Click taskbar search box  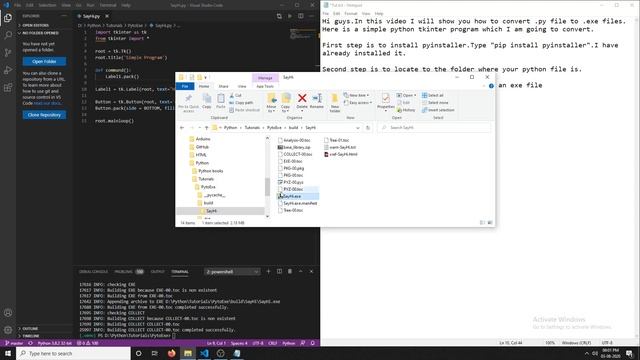[73, 353]
